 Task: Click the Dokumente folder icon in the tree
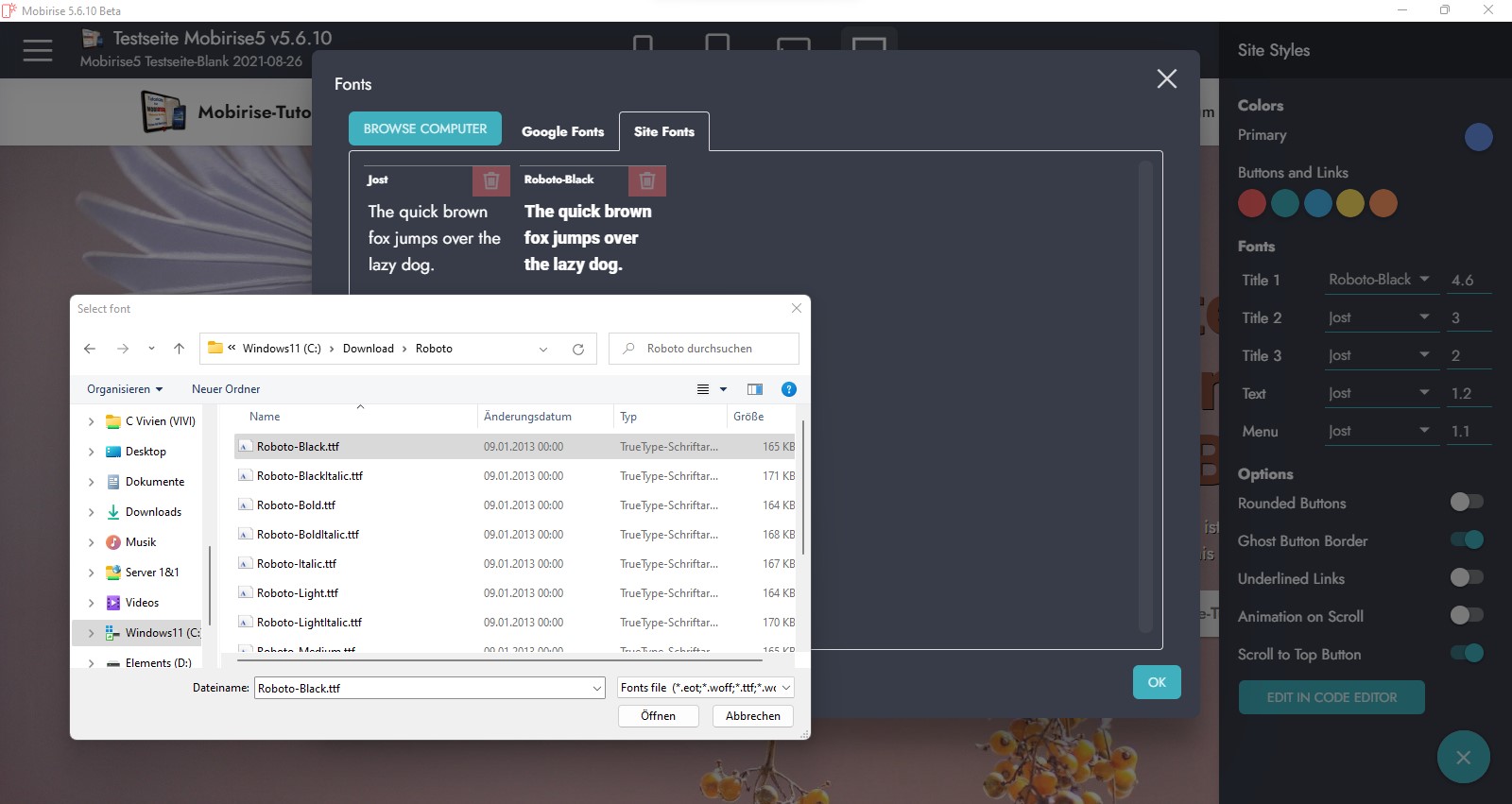tap(113, 482)
